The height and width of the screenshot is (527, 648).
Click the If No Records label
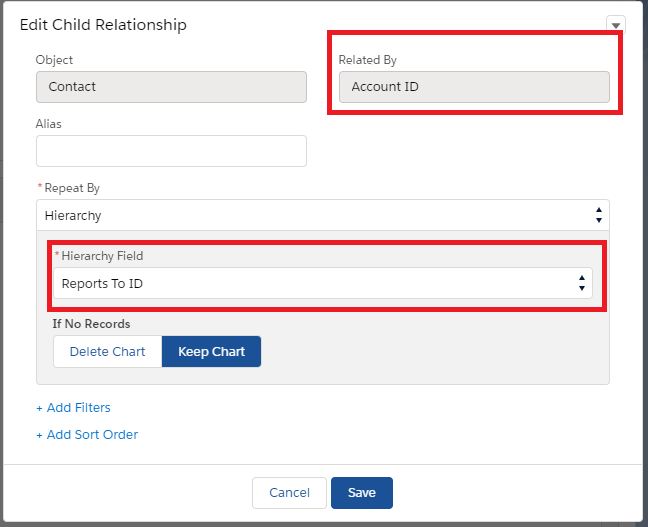(91, 324)
